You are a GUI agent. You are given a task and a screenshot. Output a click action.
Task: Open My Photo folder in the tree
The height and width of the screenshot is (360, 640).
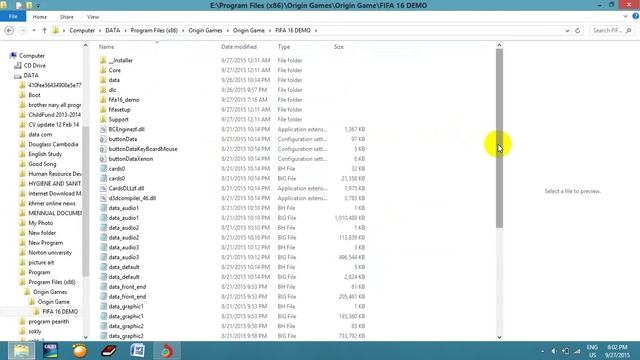[40, 223]
